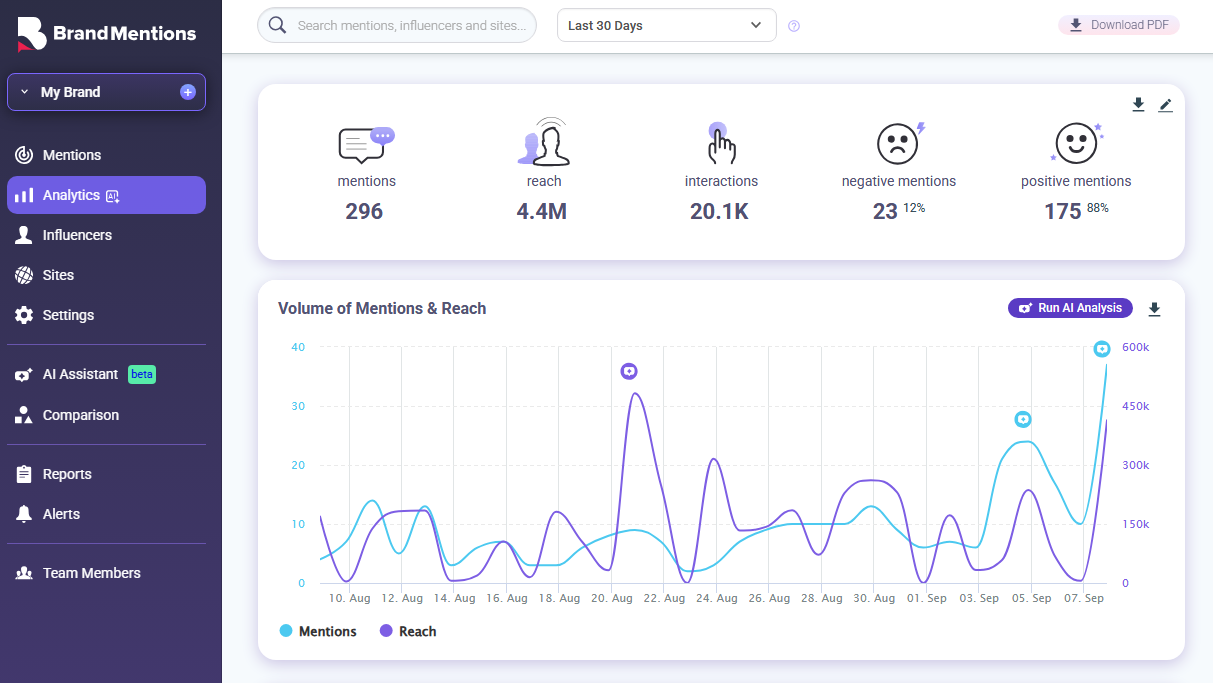
Task: Click the search magnifier icon
Action: pyautogui.click(x=277, y=25)
